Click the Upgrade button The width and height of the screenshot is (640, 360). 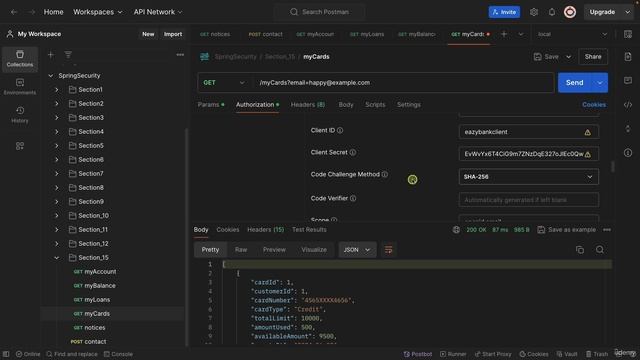[602, 12]
